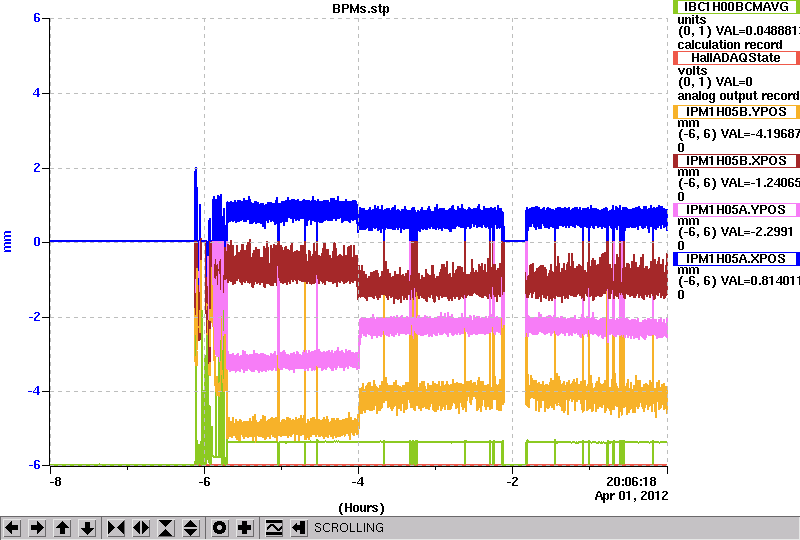Click the (Hours) x-axis label
The image size is (800, 540).
[x=361, y=508]
